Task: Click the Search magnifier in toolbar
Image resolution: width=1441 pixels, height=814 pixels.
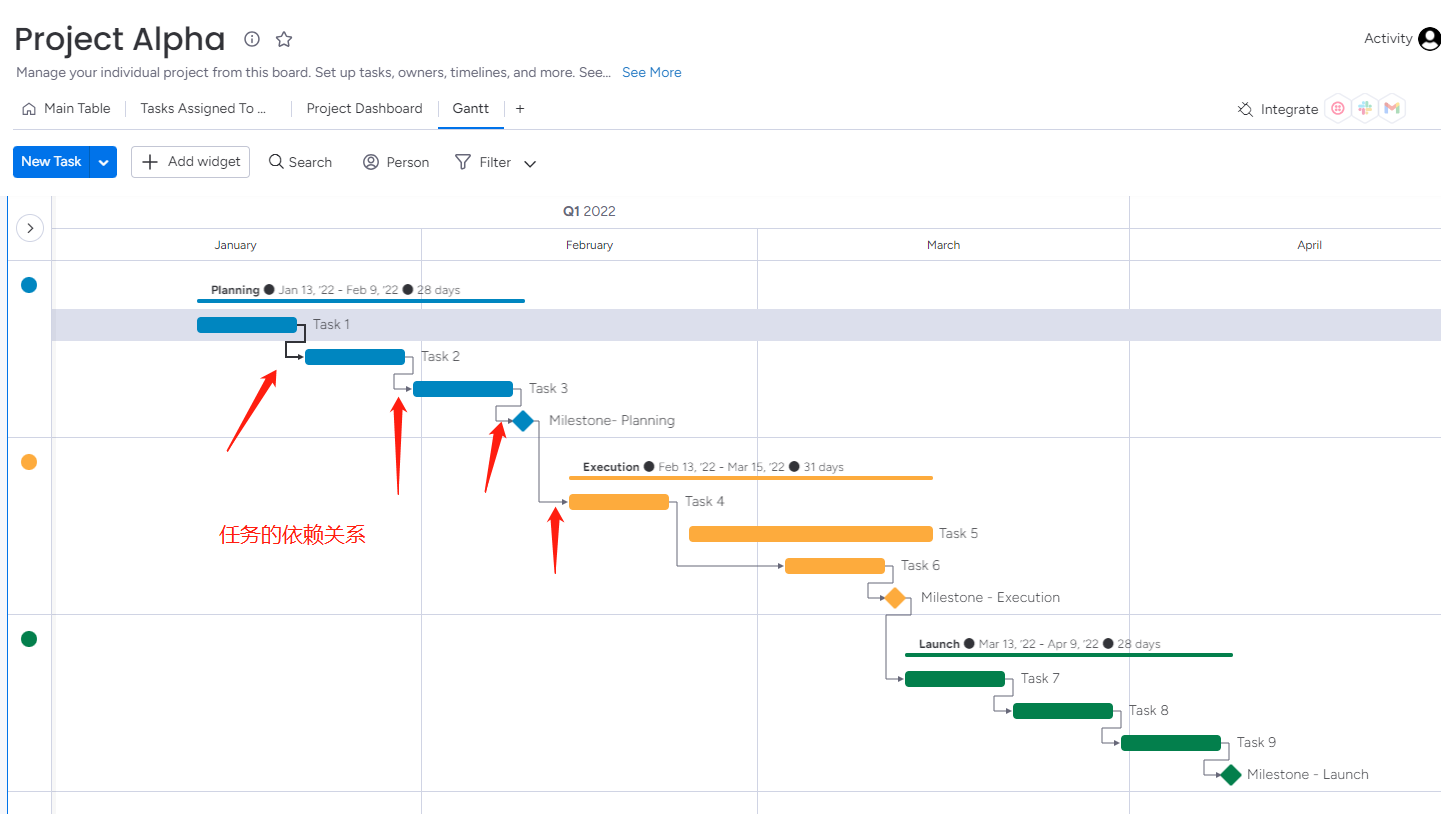Action: [277, 162]
